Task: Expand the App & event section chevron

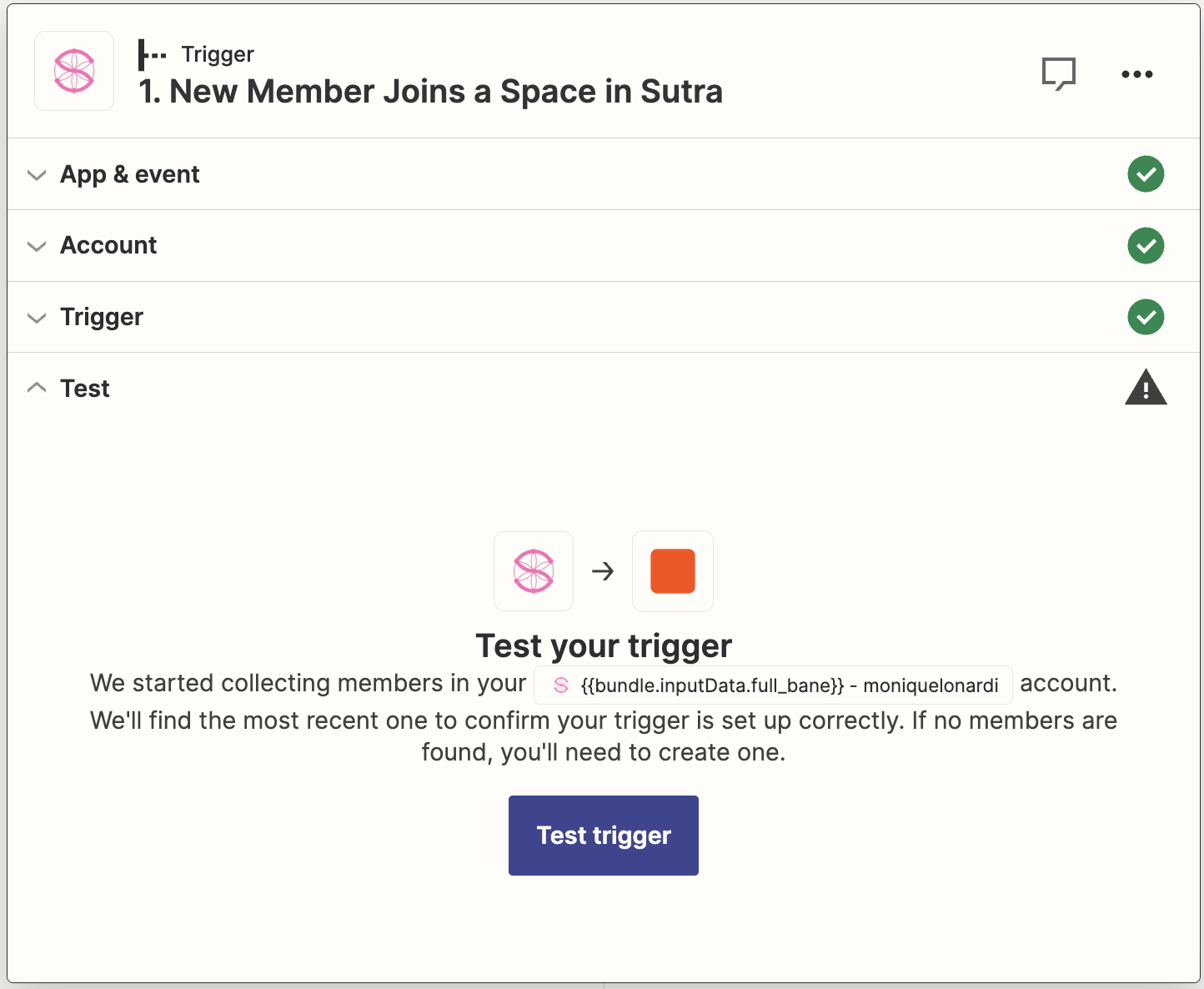Action: pos(37,175)
